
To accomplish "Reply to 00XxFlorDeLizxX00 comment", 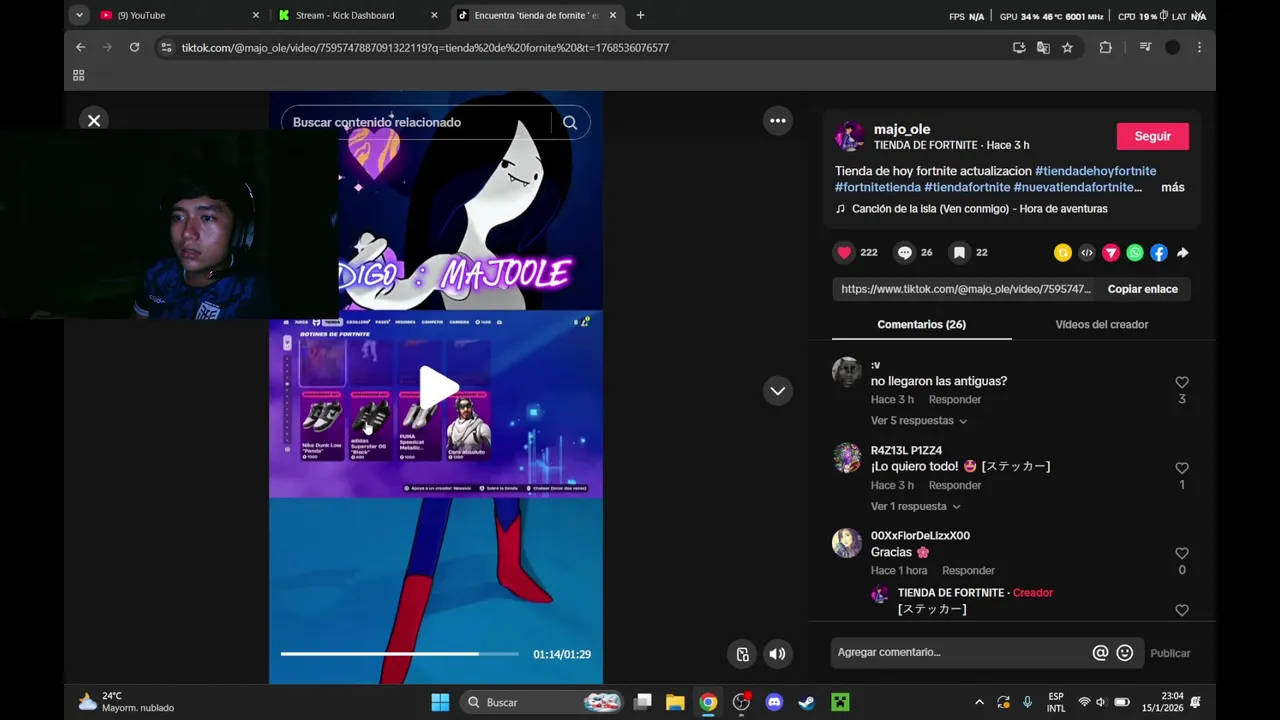I will pos(968,570).
